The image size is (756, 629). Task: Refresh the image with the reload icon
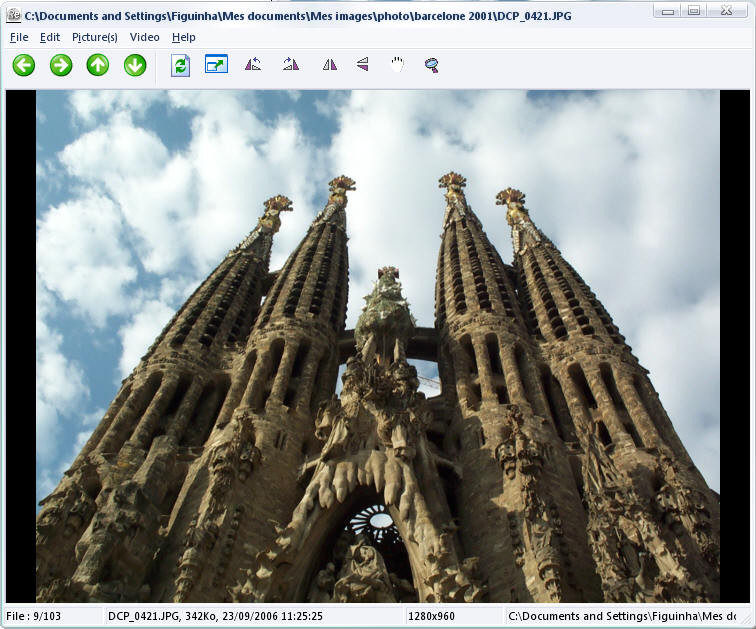tap(180, 65)
